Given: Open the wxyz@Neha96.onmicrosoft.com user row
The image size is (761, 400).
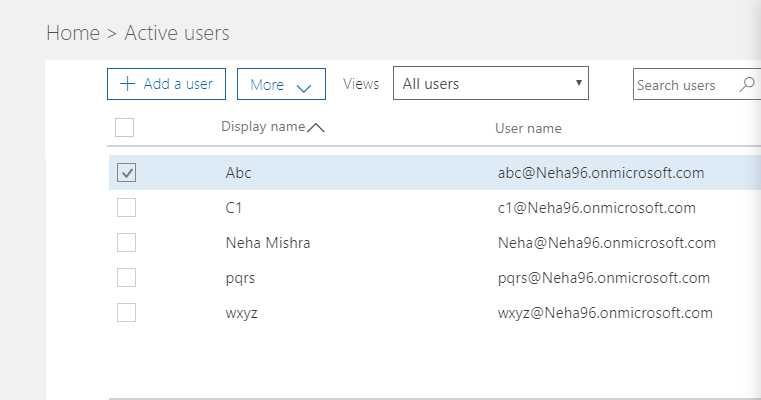Looking at the screenshot, I should 604,313.
